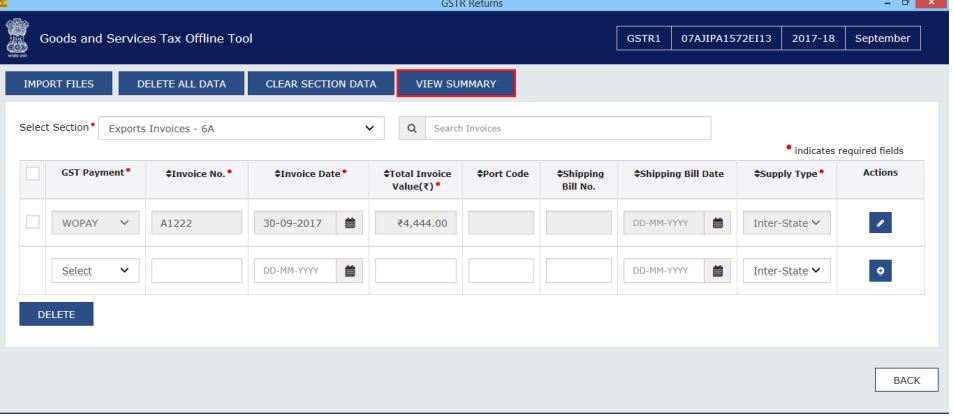Click the VIEW SUMMARY button
The height and width of the screenshot is (416, 954).
[x=456, y=84]
